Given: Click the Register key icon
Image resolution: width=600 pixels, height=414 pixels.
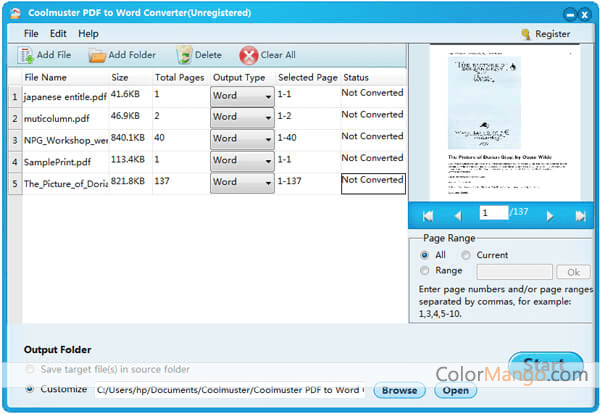Looking at the screenshot, I should (526, 34).
